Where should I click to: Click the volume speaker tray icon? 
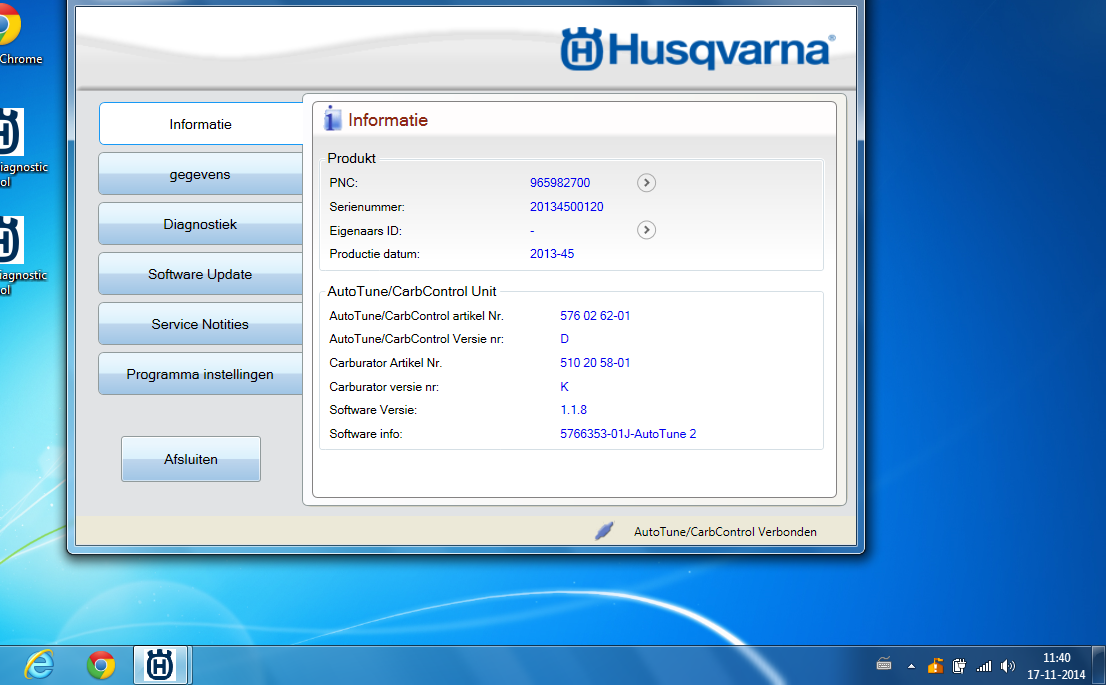click(1008, 666)
